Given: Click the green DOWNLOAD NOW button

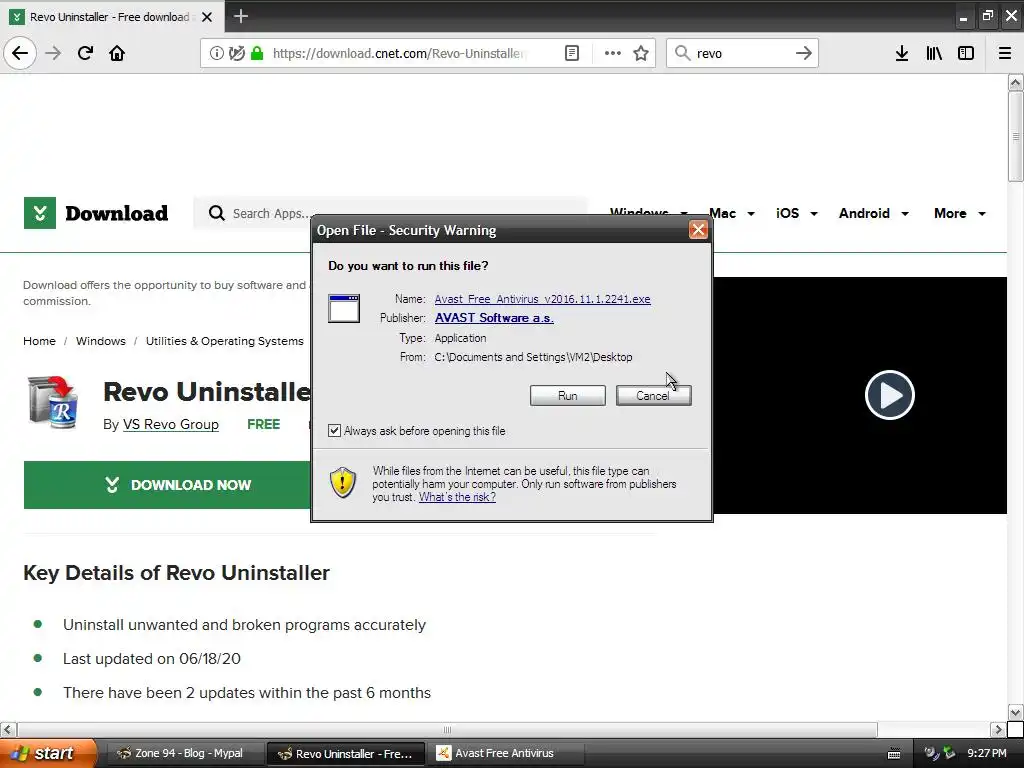Looking at the screenshot, I should point(167,485).
